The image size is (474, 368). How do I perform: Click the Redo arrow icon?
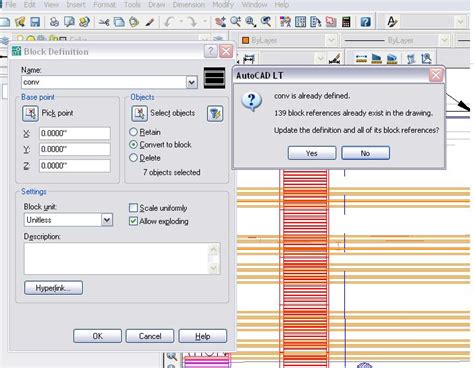[x=192, y=22]
